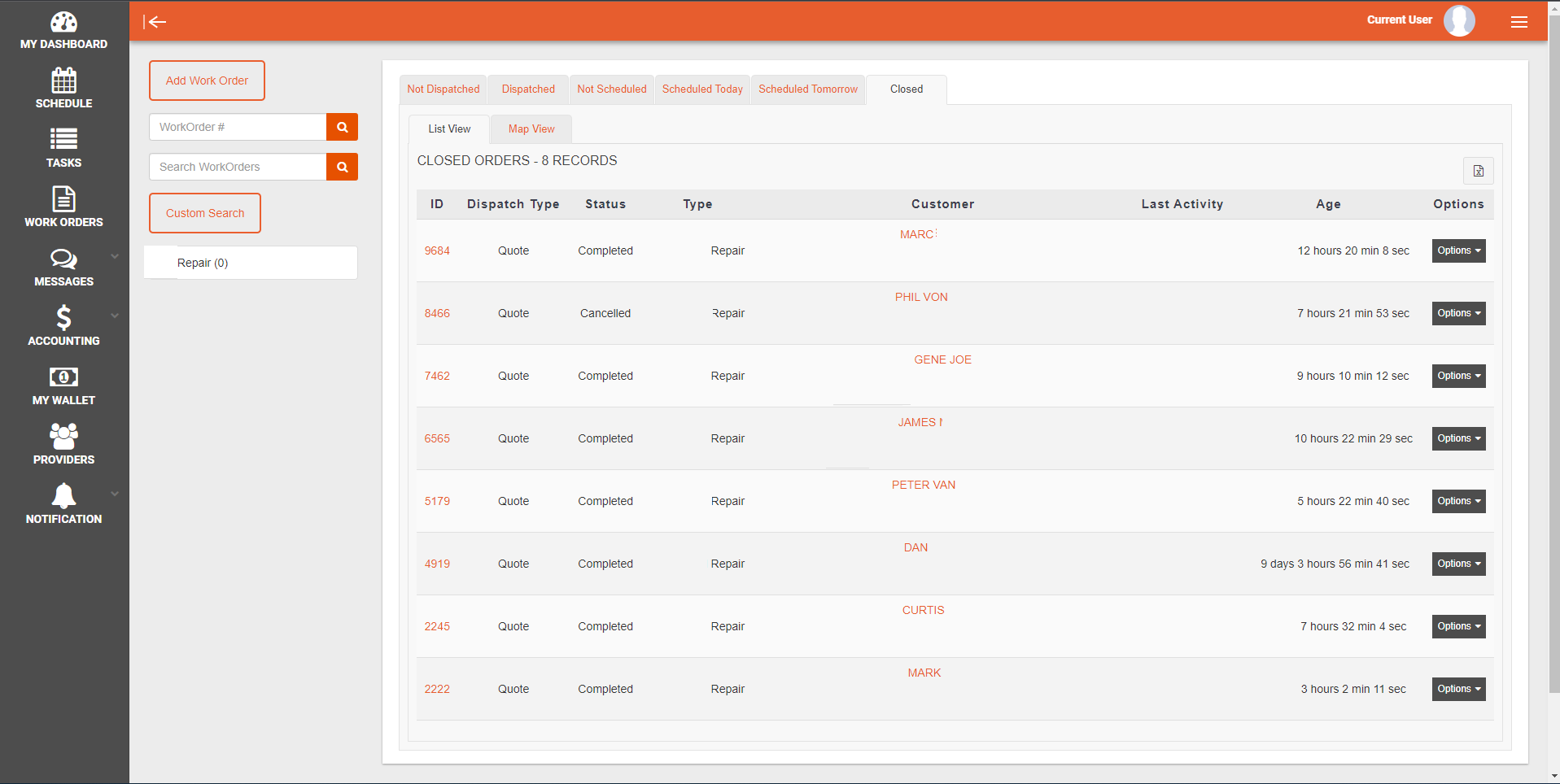Open the hamburger menu in the header

[x=1518, y=22]
